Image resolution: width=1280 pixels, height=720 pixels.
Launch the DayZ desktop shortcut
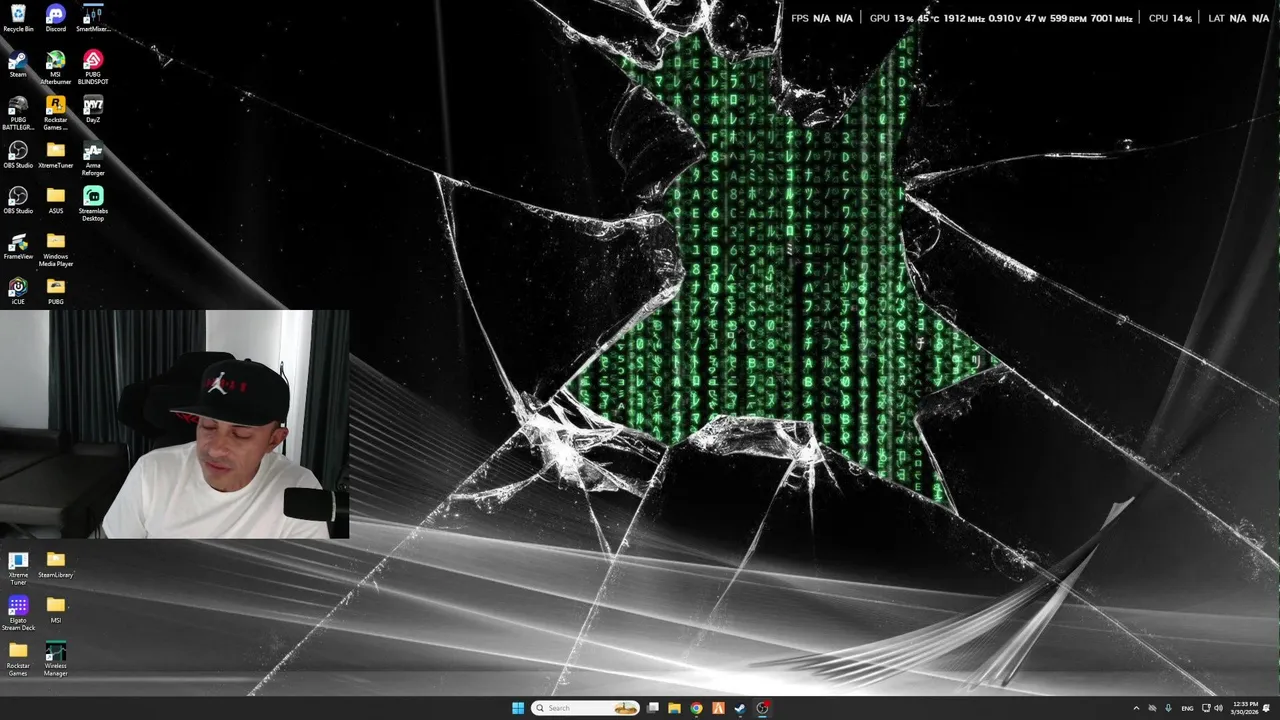point(93,109)
